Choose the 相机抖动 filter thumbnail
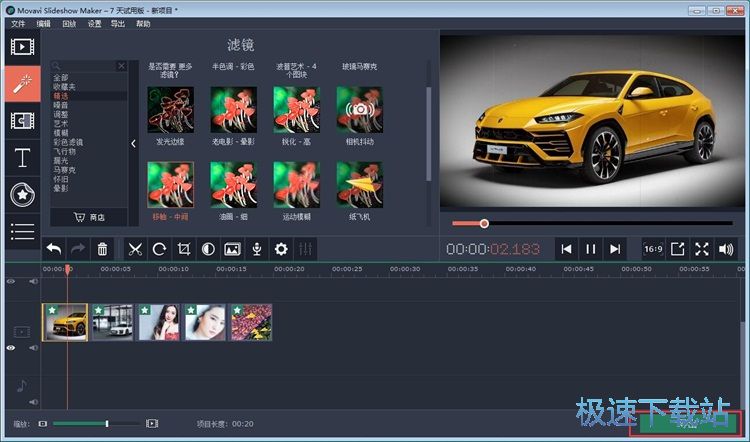This screenshot has width=750, height=442. tap(360, 110)
